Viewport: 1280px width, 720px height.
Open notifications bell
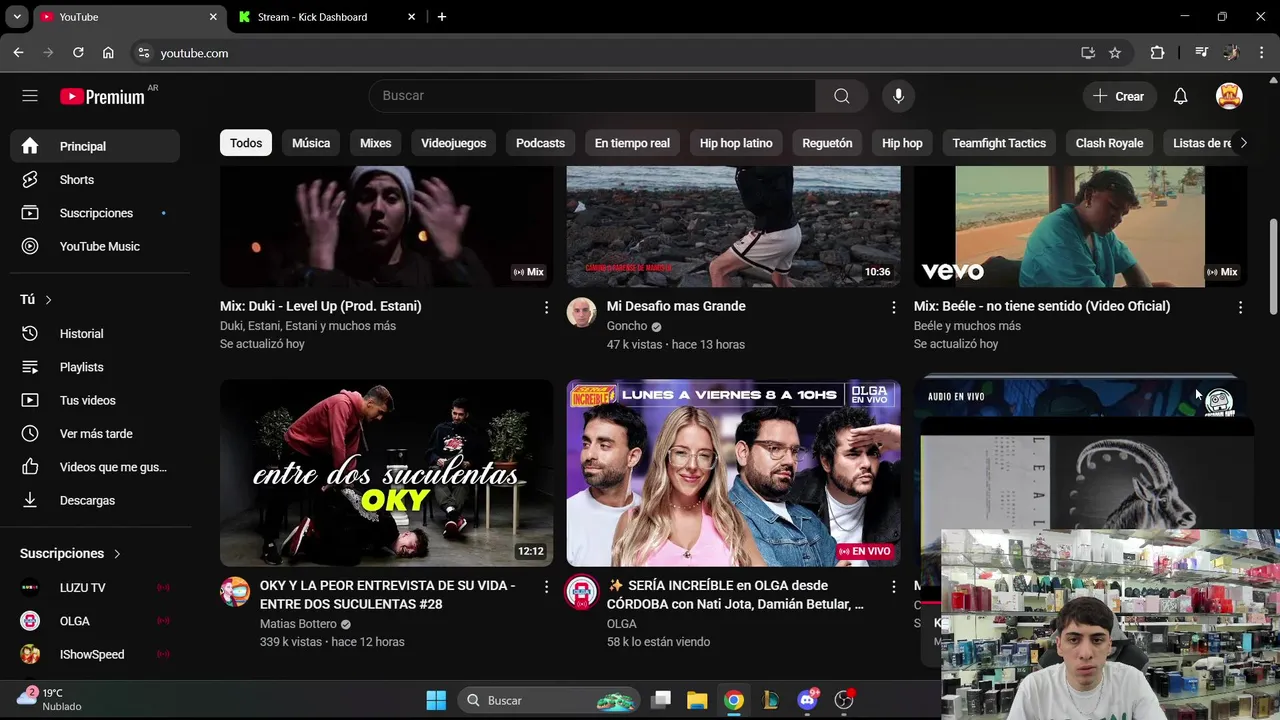(x=1180, y=96)
